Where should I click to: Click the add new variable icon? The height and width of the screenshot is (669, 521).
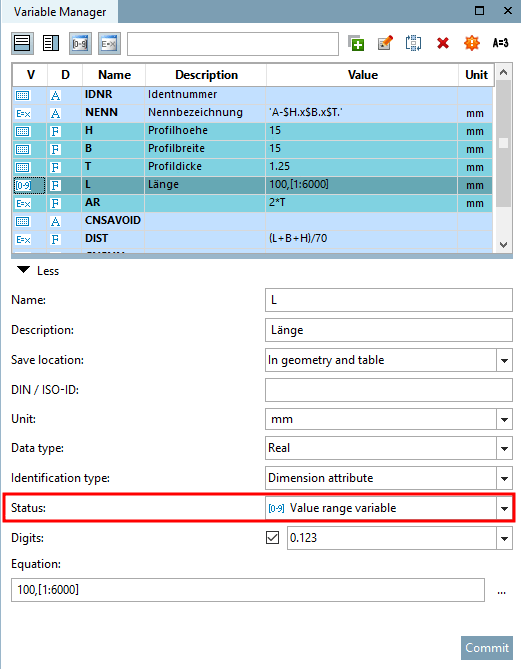[x=356, y=43]
